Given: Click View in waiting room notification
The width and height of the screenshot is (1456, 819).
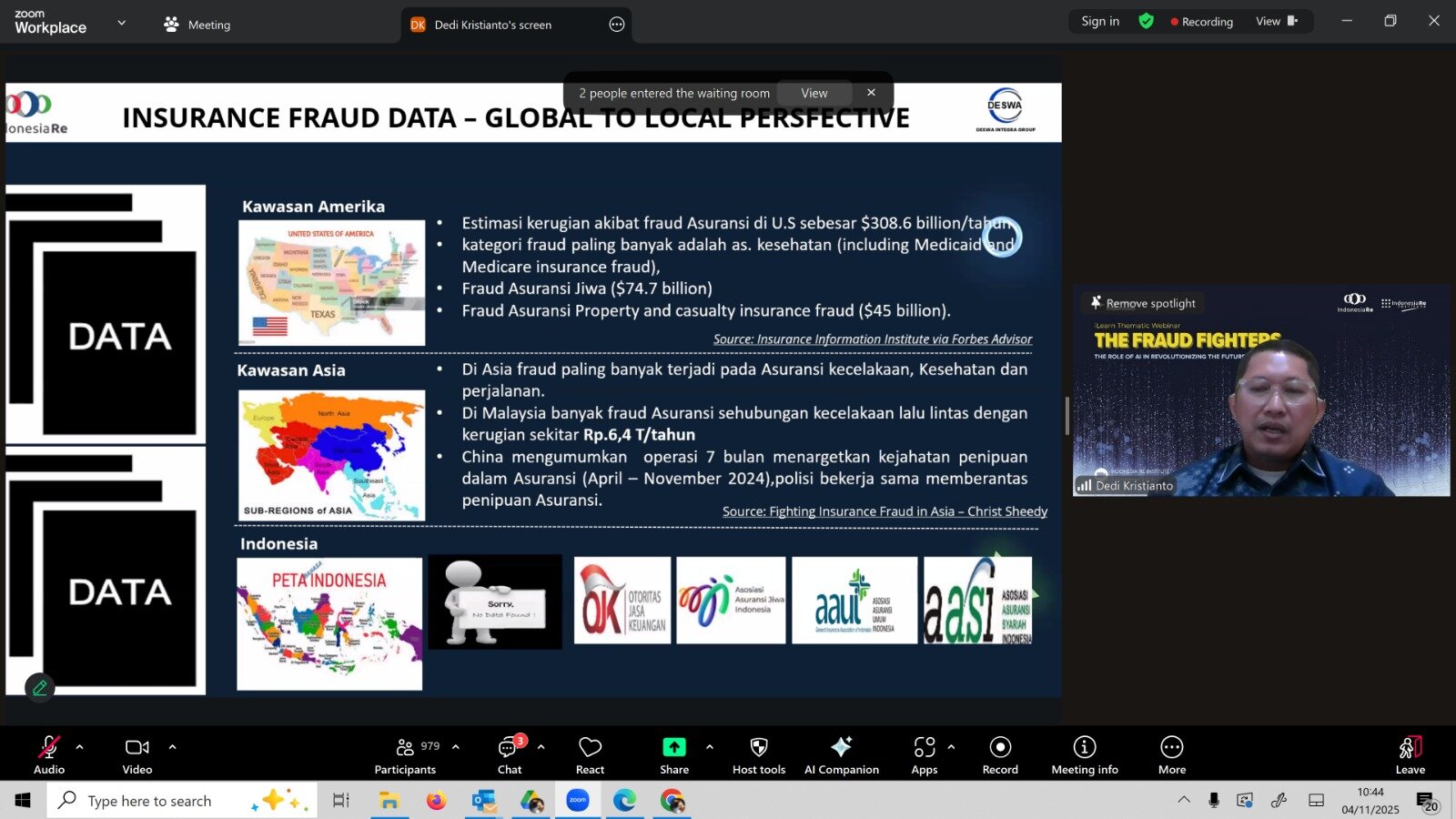Looking at the screenshot, I should point(814,93).
